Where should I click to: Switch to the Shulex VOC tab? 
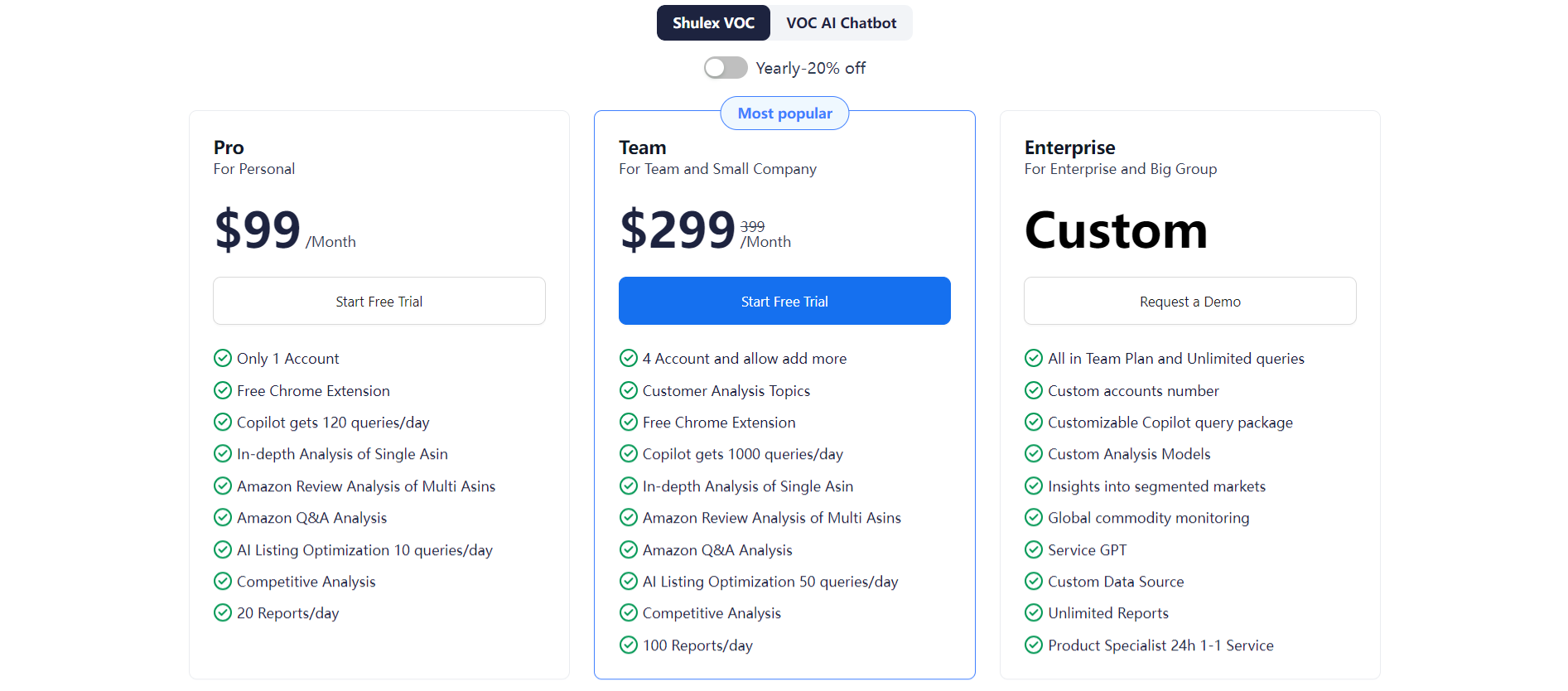(x=713, y=23)
